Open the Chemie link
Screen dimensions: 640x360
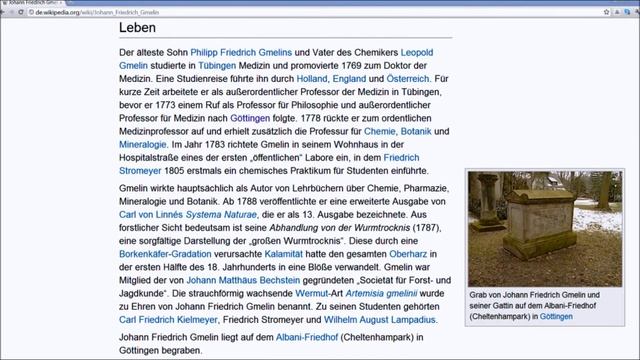point(380,131)
